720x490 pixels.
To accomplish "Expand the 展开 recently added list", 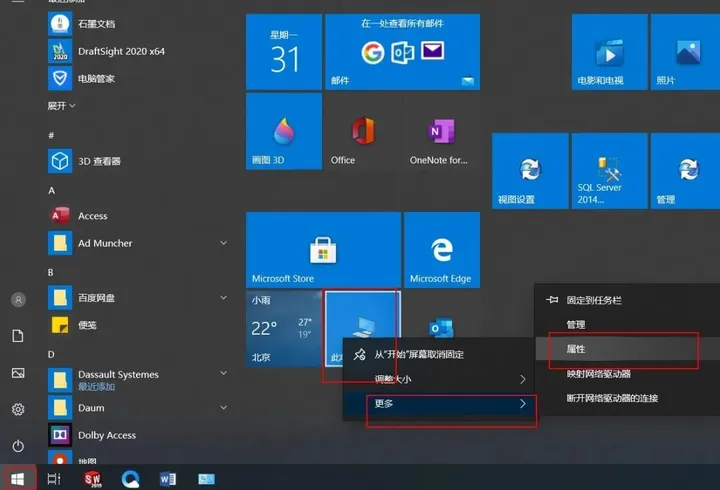I will [x=62, y=105].
